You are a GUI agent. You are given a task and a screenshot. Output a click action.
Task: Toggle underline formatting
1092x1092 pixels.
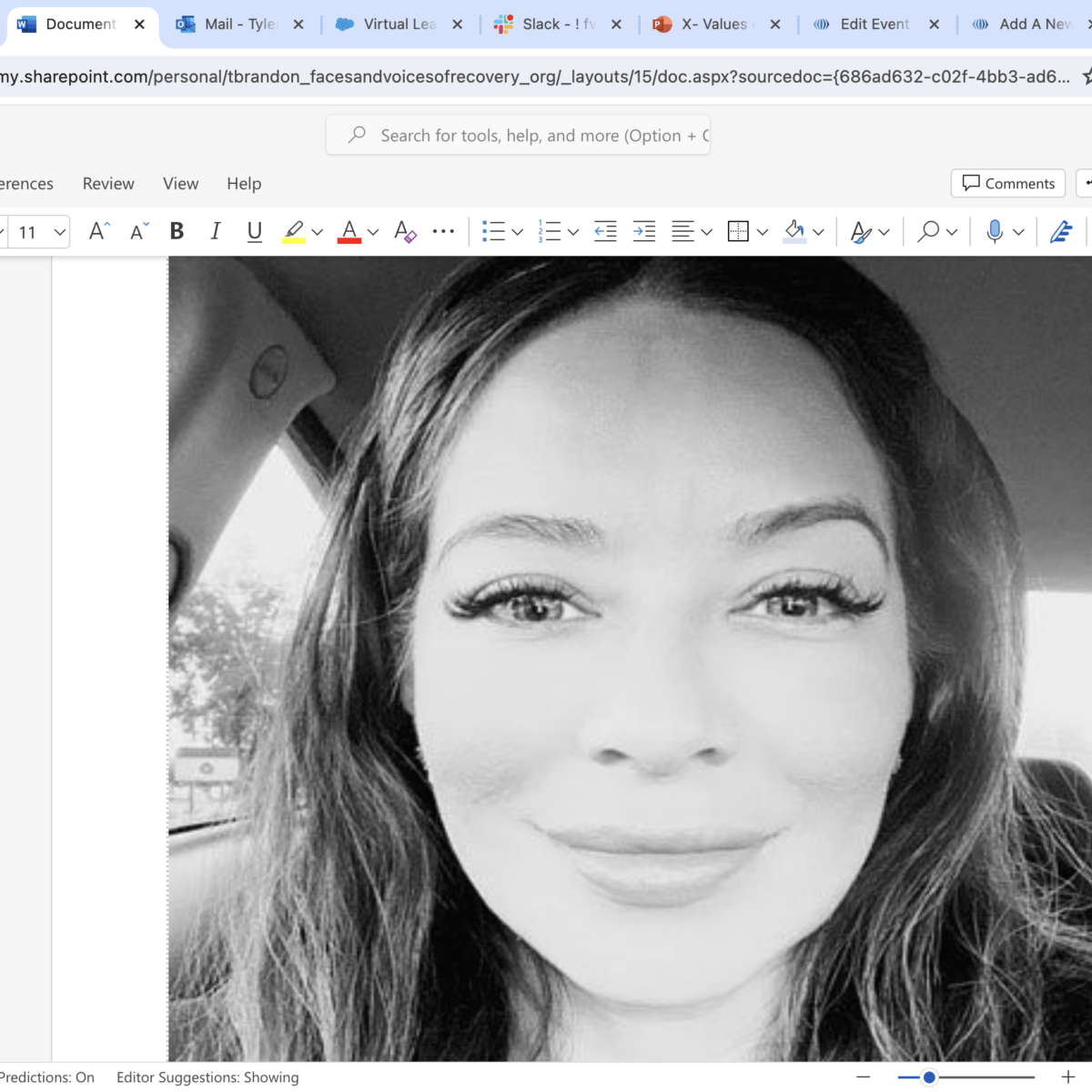(255, 232)
